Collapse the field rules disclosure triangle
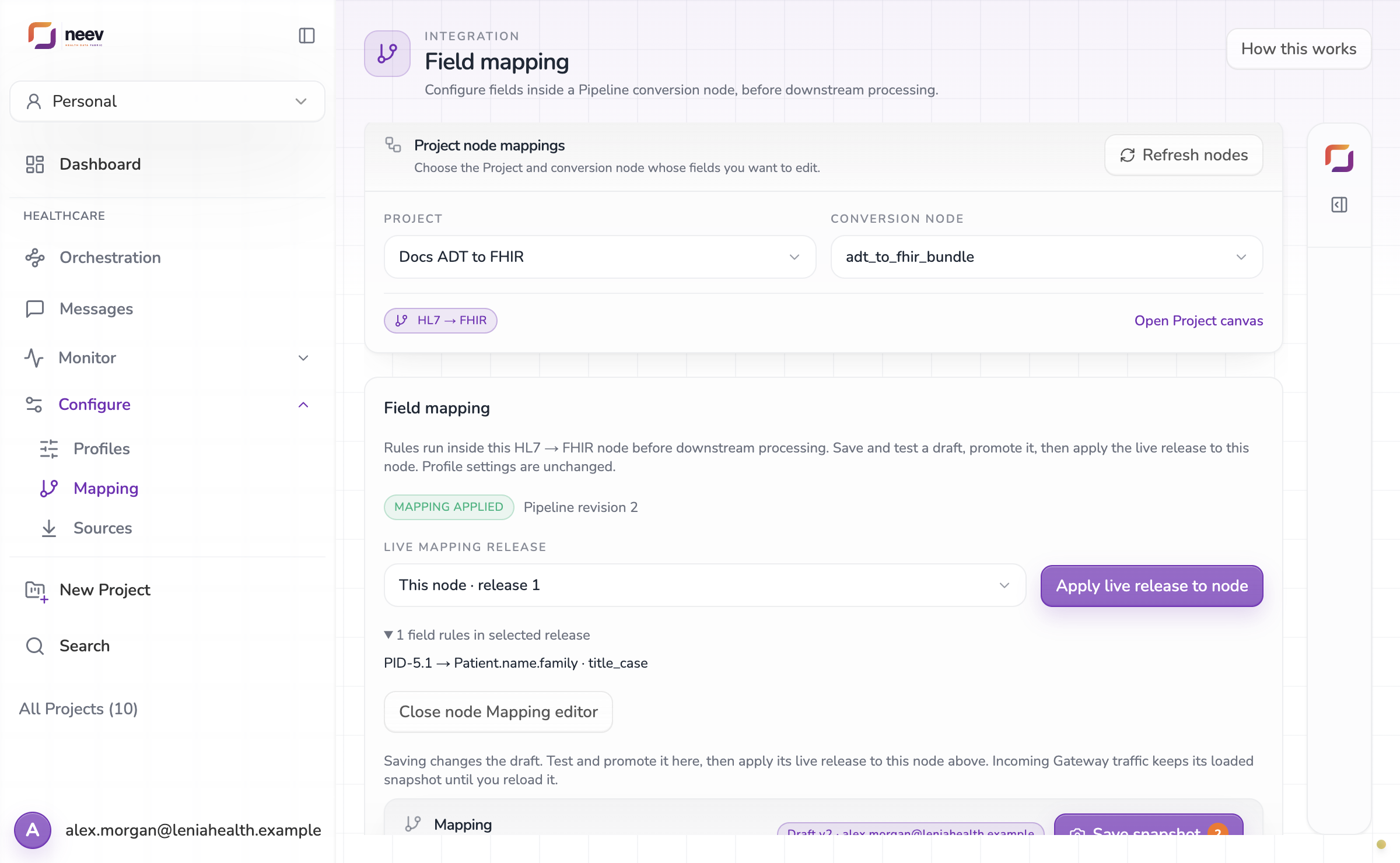The width and height of the screenshot is (1400, 863). point(388,635)
